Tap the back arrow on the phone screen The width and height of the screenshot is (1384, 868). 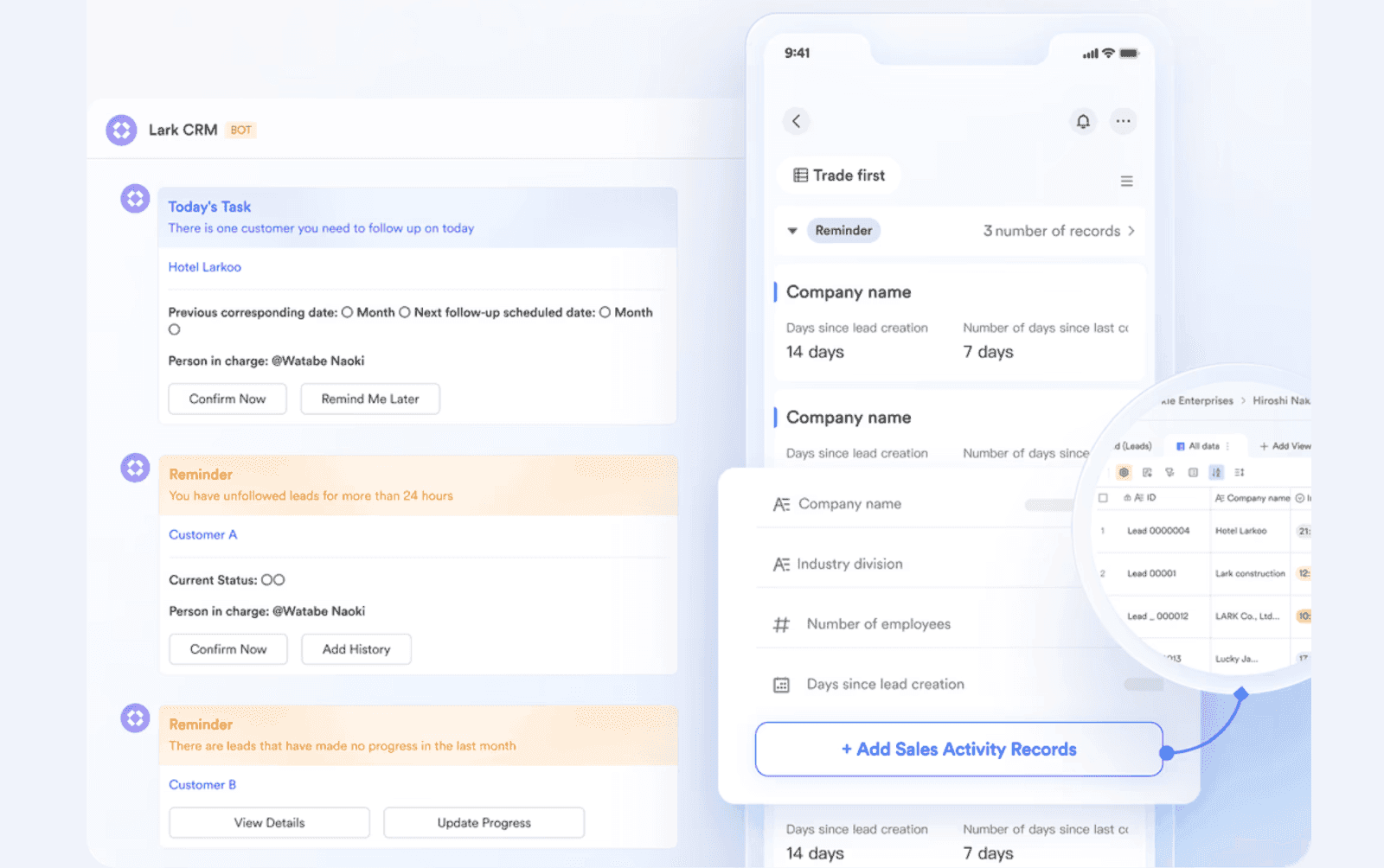click(797, 121)
